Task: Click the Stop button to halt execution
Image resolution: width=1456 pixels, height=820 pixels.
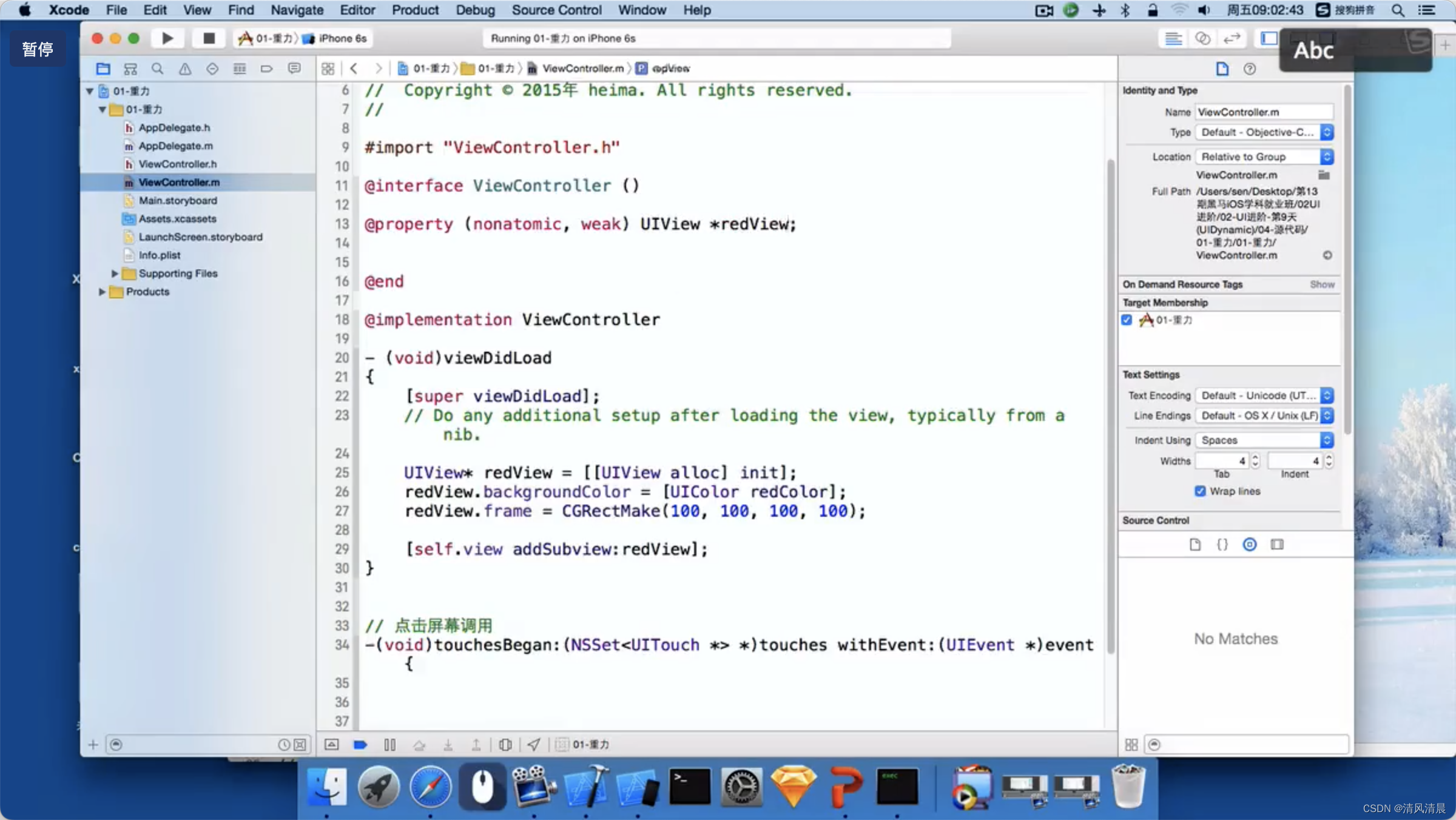Action: (x=208, y=38)
